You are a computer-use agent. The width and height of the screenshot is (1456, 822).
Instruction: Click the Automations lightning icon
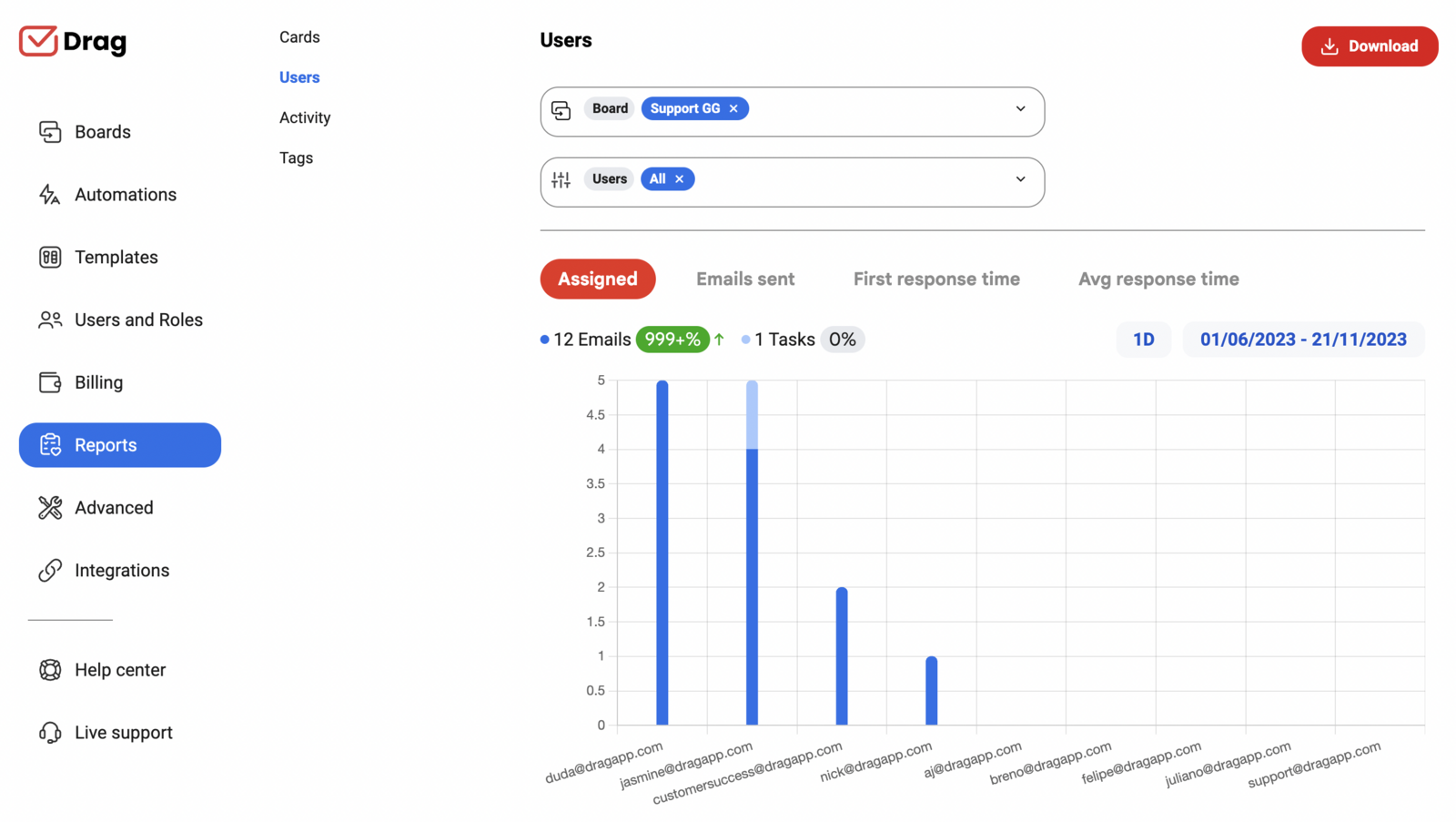pos(50,195)
